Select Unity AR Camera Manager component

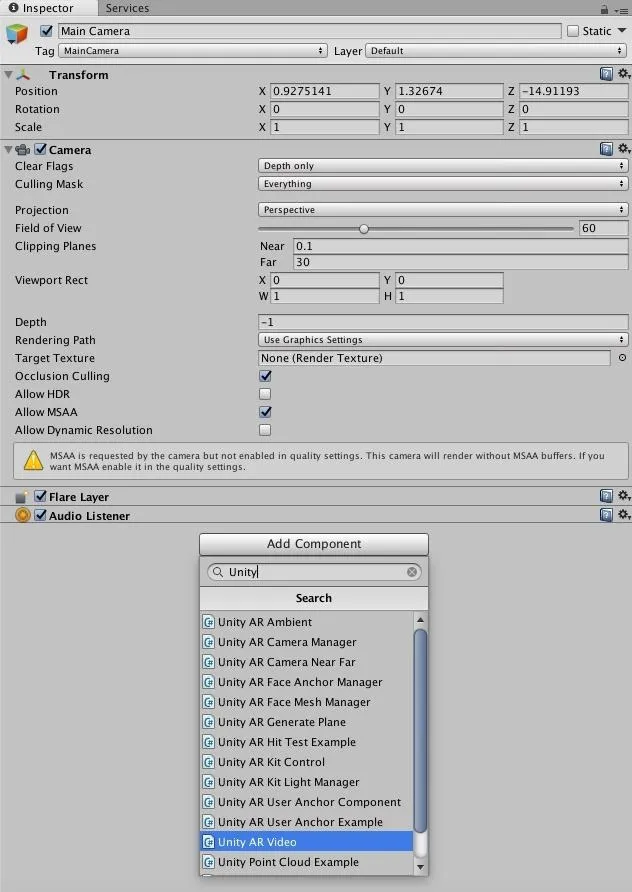[x=307, y=642]
